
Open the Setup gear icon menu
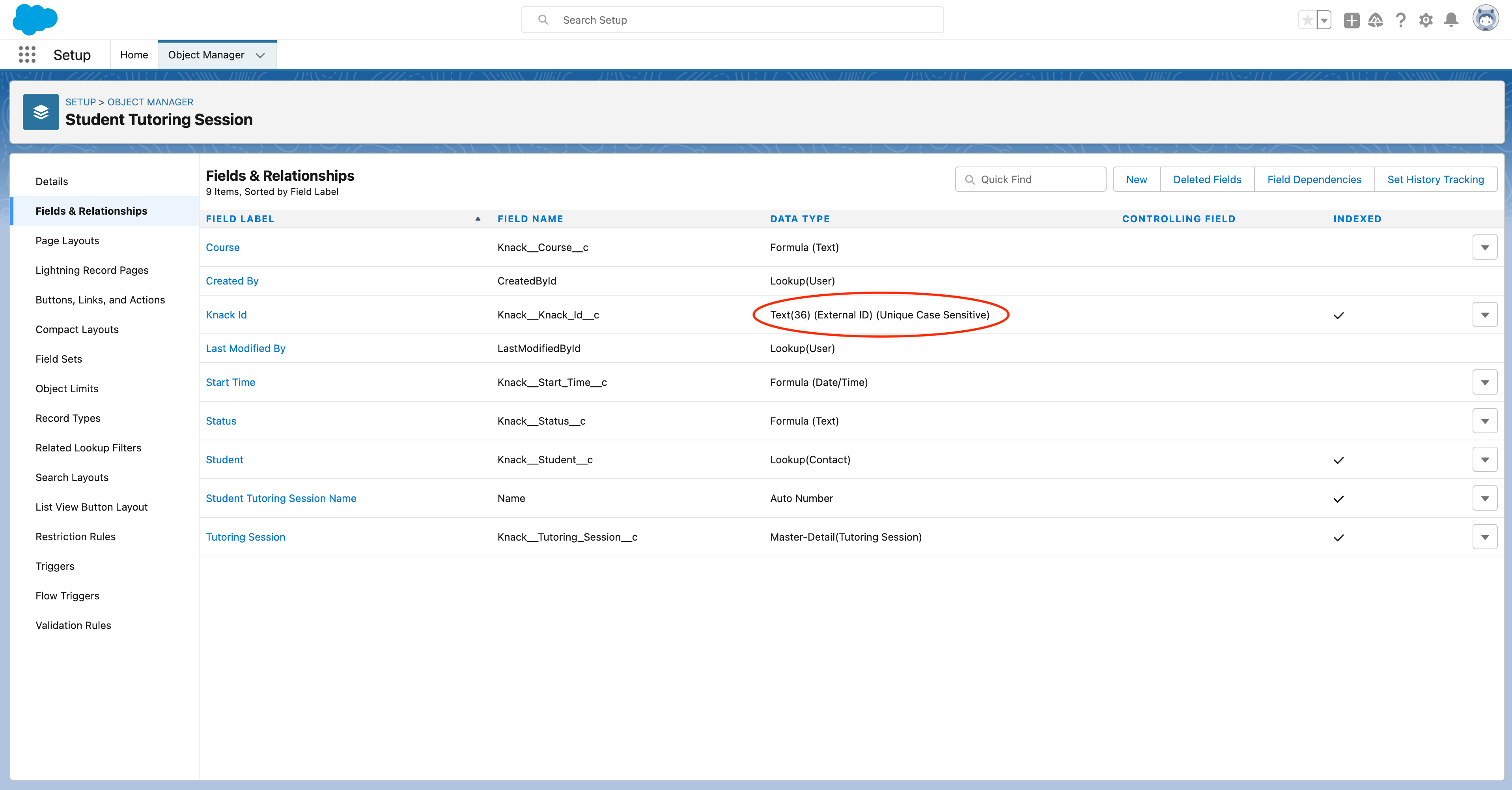click(x=1426, y=19)
